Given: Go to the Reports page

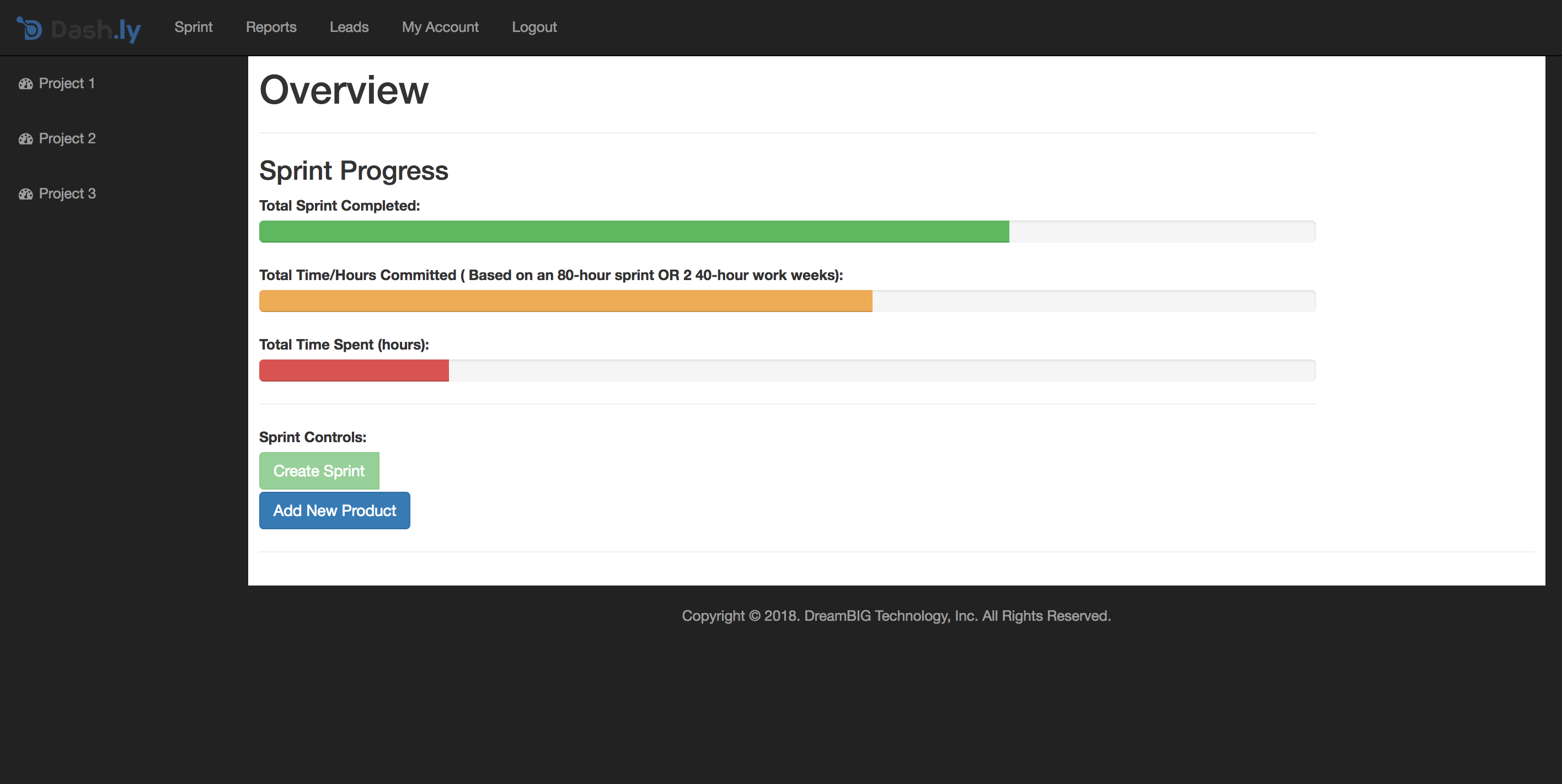Looking at the screenshot, I should point(271,27).
